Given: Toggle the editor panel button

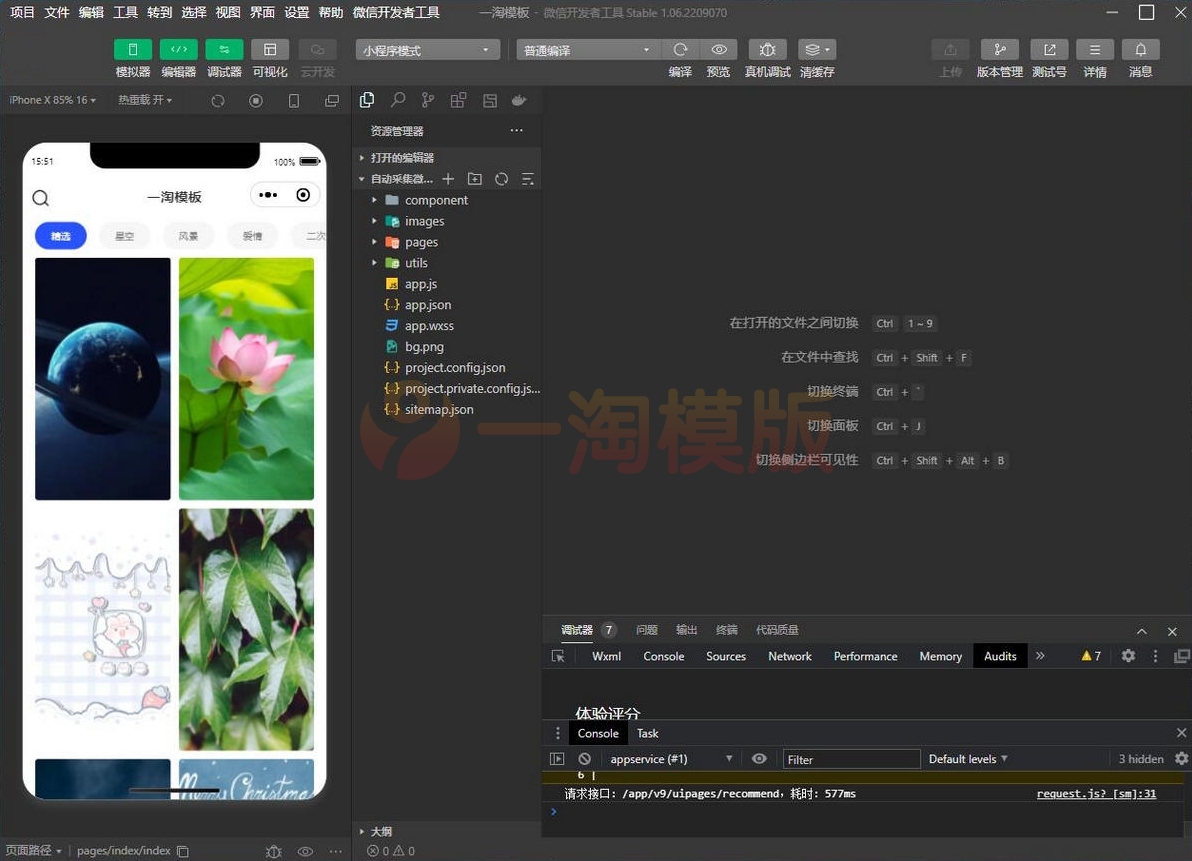Looking at the screenshot, I should pyautogui.click(x=179, y=49).
